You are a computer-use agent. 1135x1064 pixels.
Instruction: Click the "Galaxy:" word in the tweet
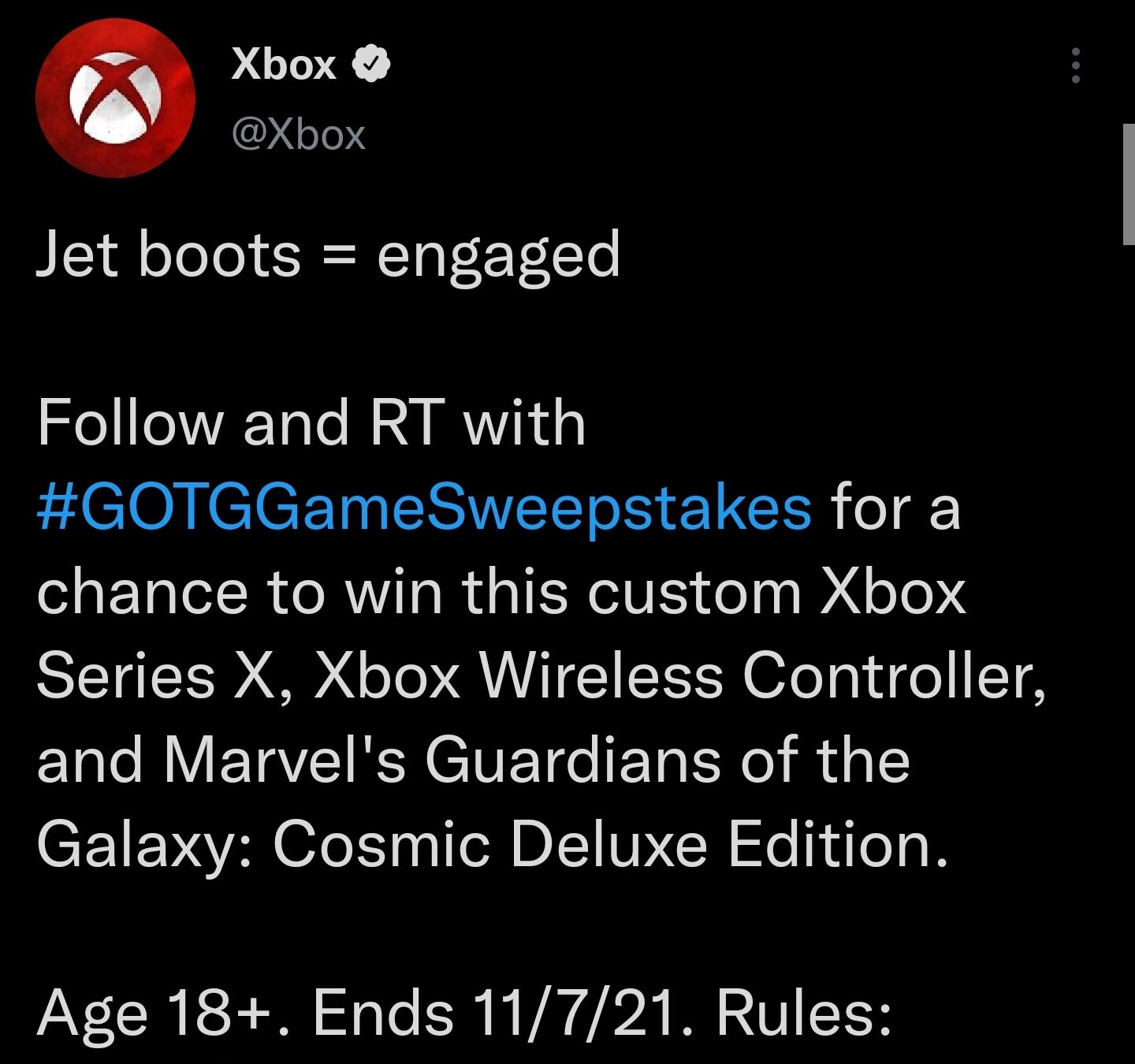pos(143,846)
